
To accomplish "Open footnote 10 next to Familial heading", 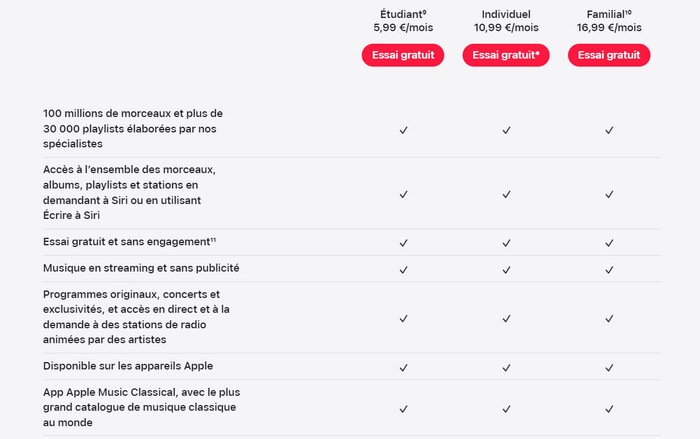I will coord(628,10).
